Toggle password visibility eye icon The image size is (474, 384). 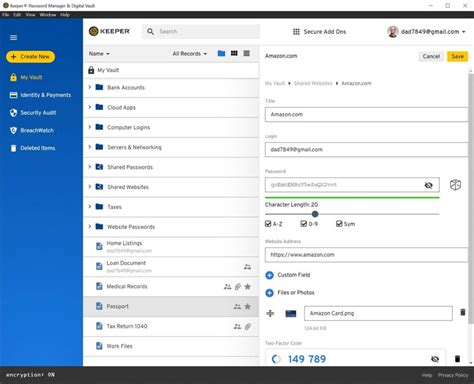(x=429, y=185)
